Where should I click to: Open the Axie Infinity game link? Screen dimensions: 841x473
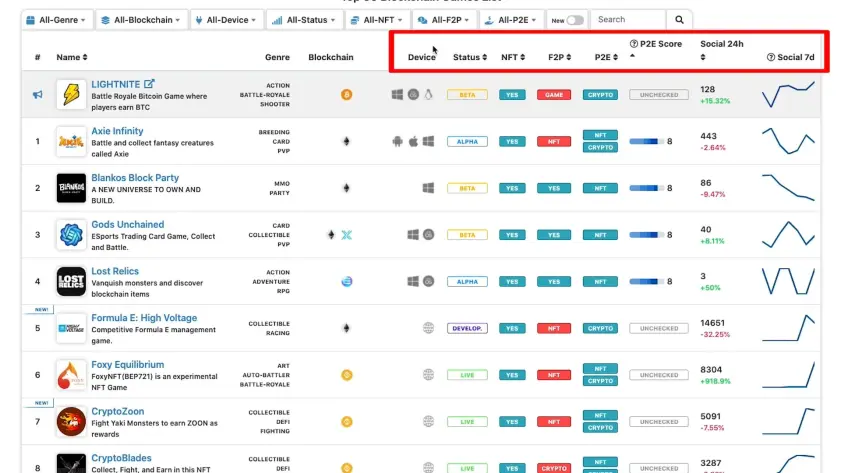[117, 131]
